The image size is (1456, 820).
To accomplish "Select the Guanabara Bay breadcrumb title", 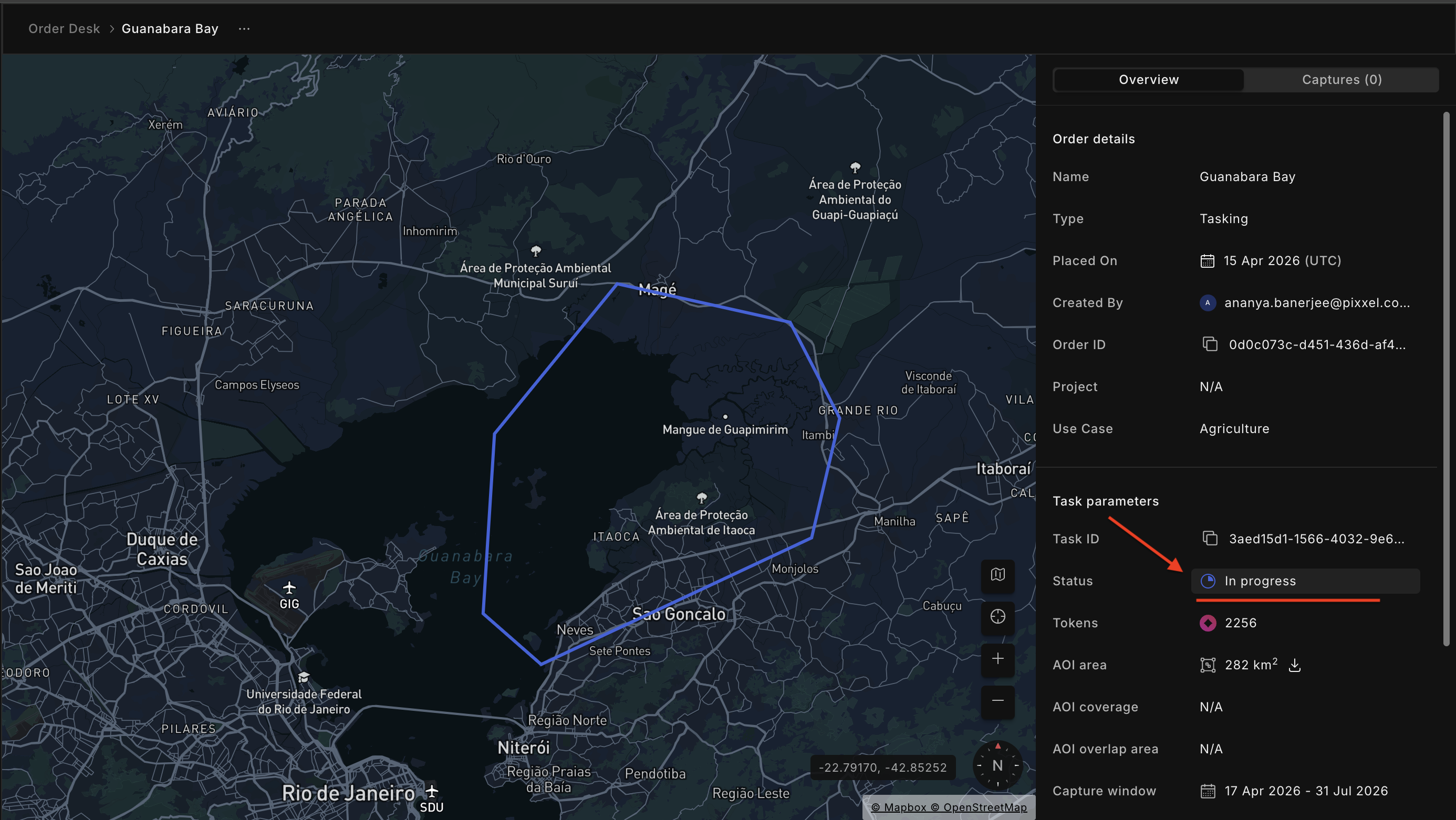I will pyautogui.click(x=170, y=29).
